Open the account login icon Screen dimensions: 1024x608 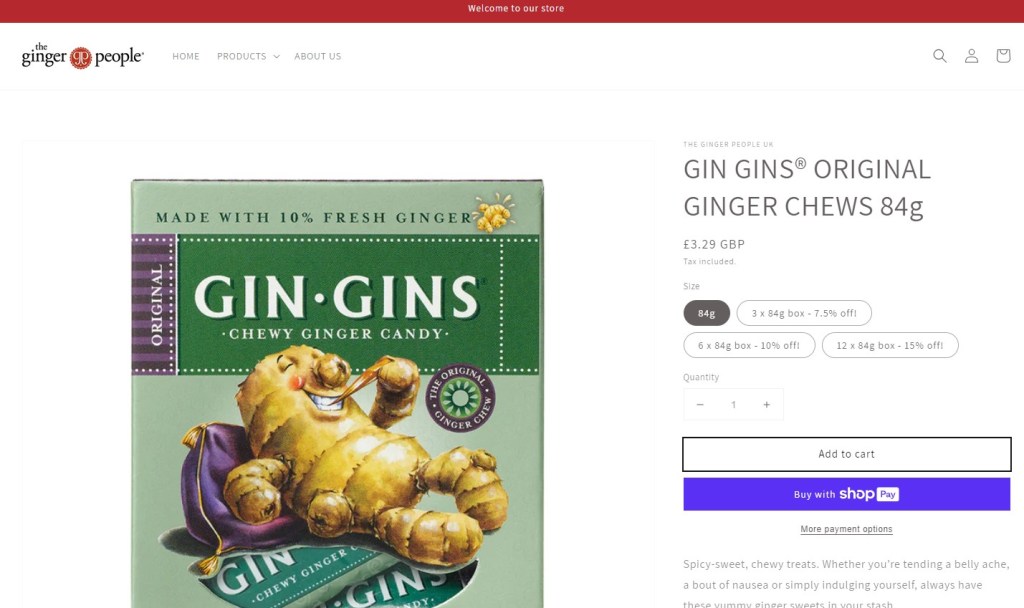[x=971, y=56]
